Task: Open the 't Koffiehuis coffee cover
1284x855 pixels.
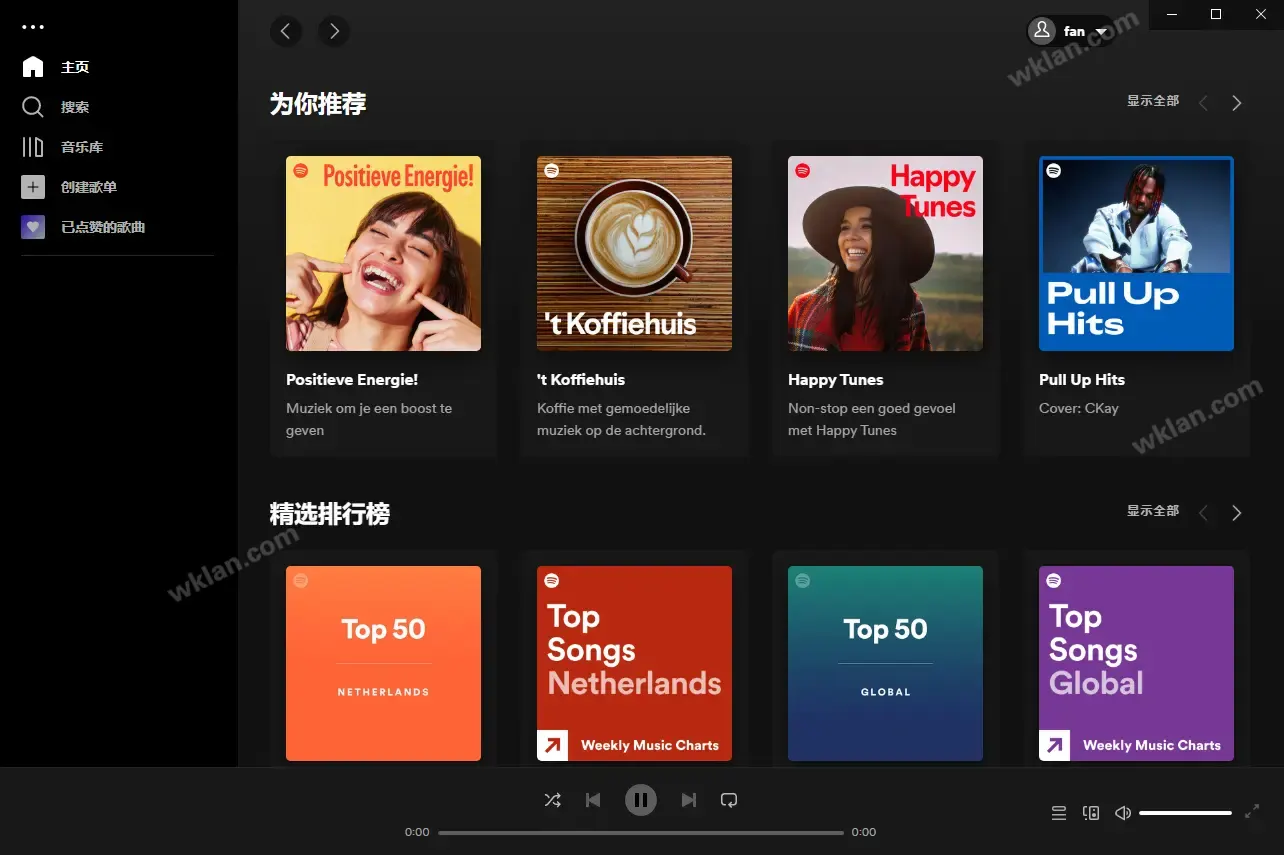Action: pos(634,253)
